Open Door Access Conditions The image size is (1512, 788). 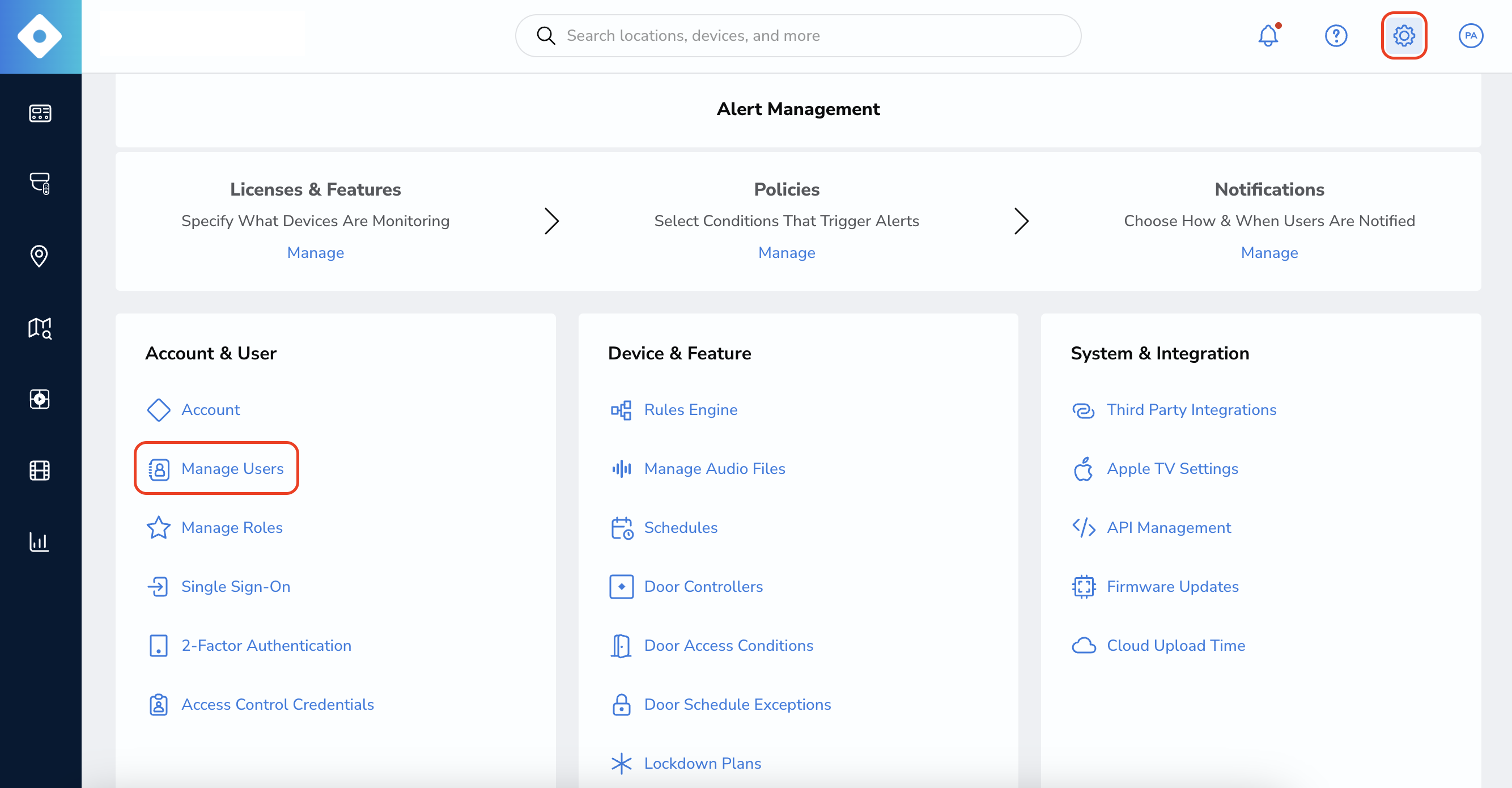click(728, 645)
